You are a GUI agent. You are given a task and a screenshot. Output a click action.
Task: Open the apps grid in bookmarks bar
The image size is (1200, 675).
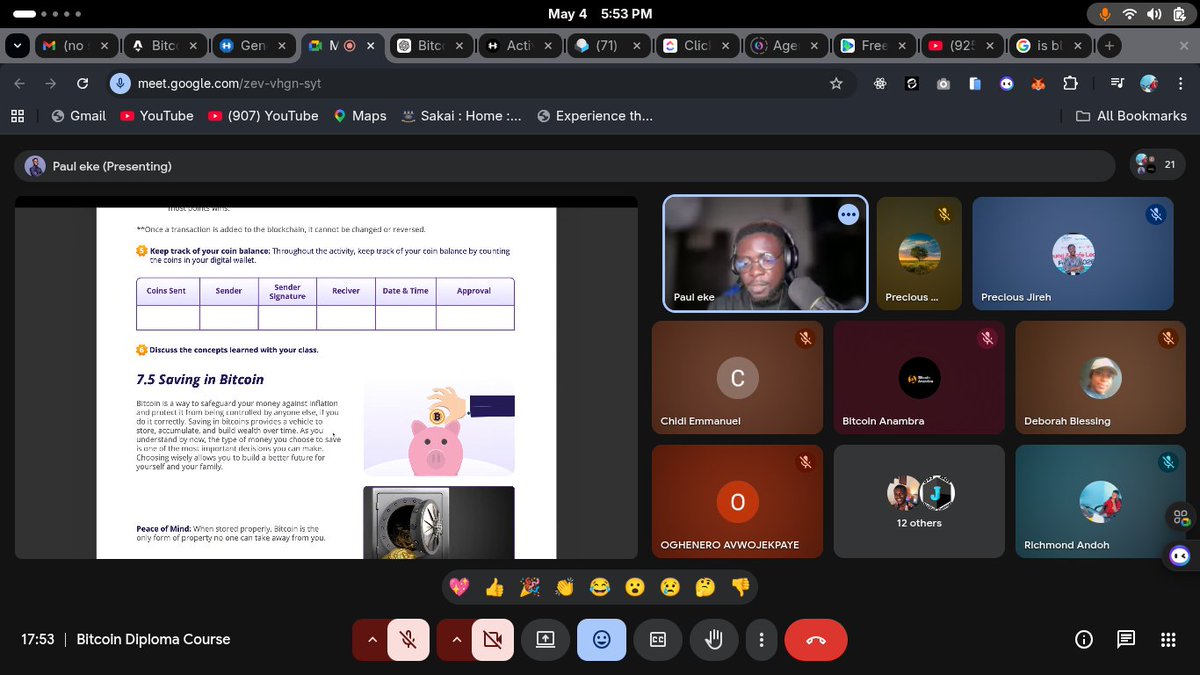click(x=17, y=116)
